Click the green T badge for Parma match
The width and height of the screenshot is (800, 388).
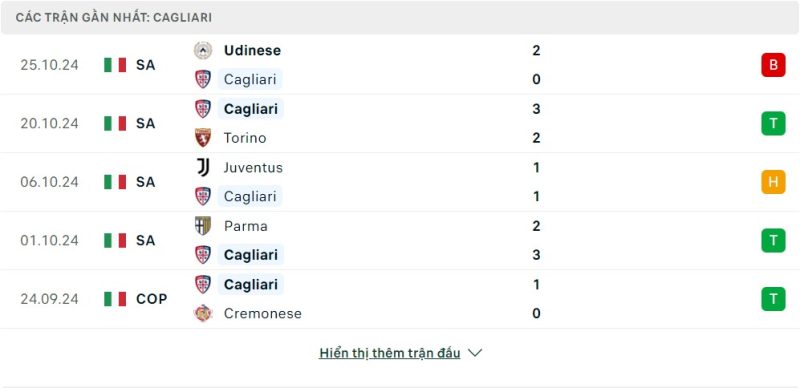[773, 240]
